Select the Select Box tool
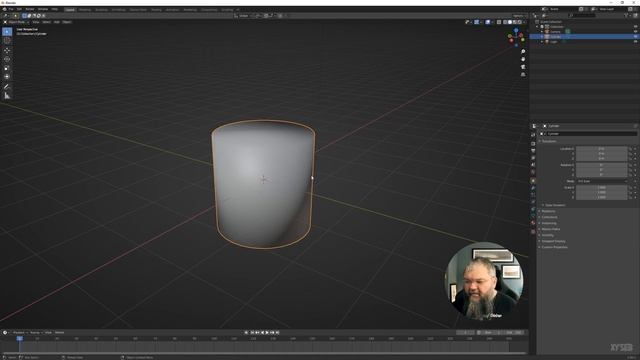The width and height of the screenshot is (640, 360). click(7, 32)
